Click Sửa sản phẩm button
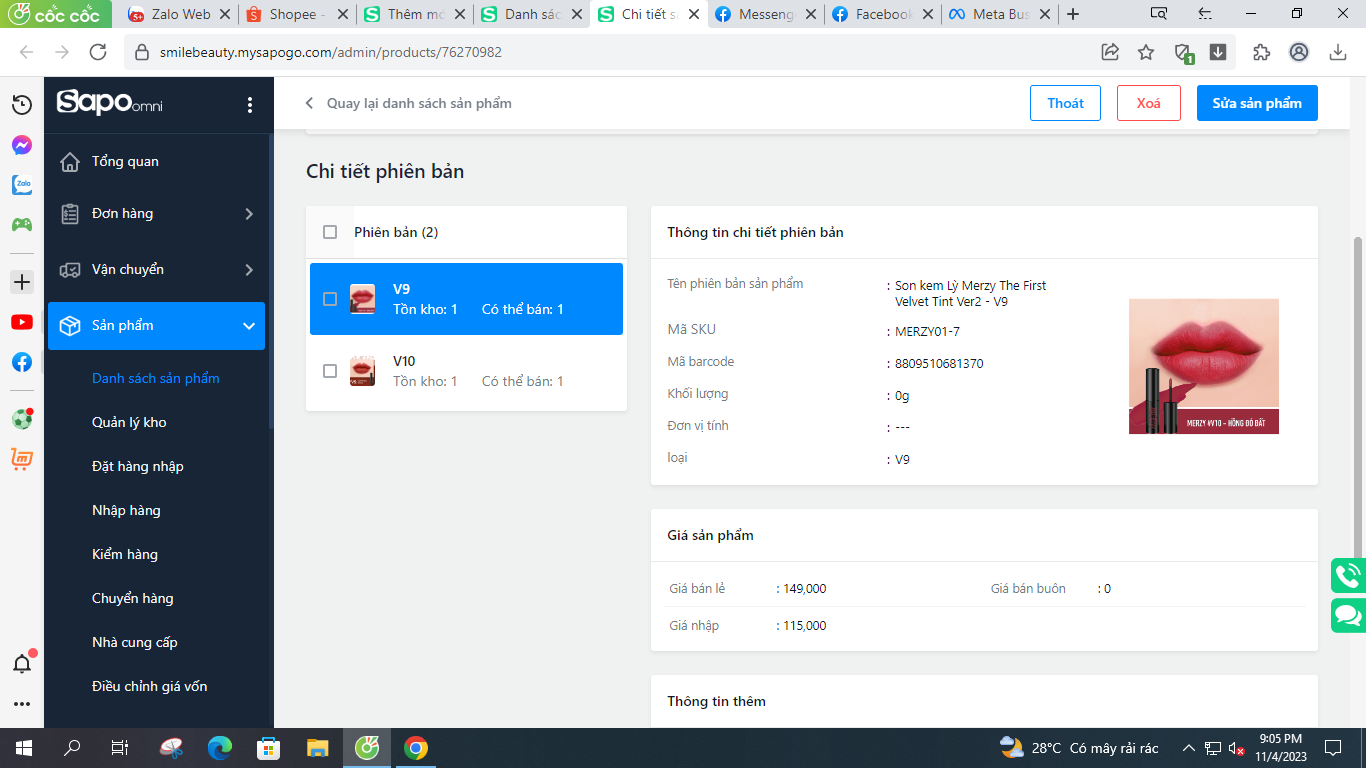The height and width of the screenshot is (768, 1366). (x=1257, y=103)
